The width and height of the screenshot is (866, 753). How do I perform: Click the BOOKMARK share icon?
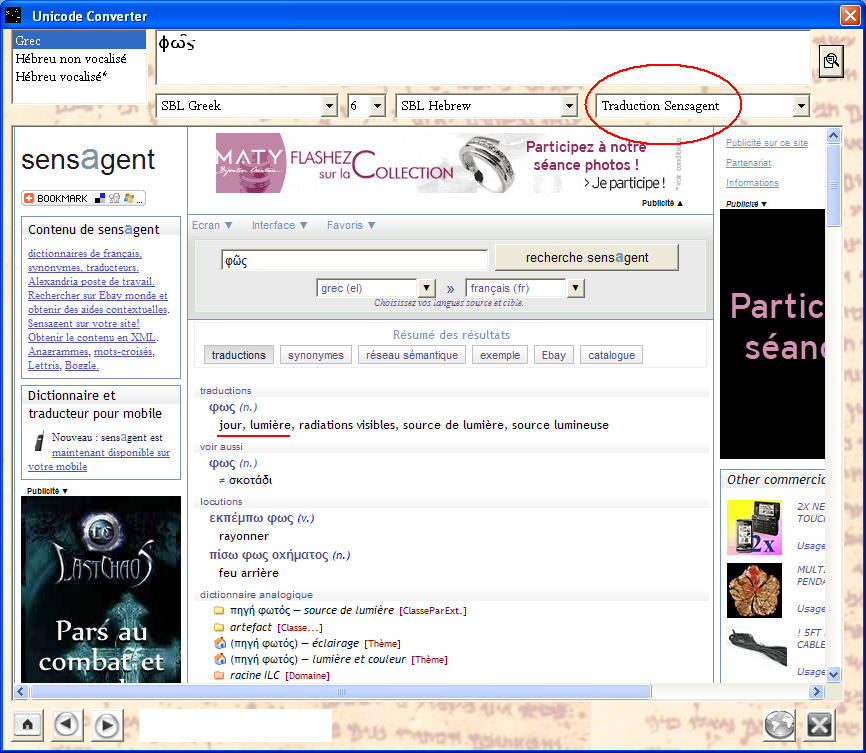point(83,198)
